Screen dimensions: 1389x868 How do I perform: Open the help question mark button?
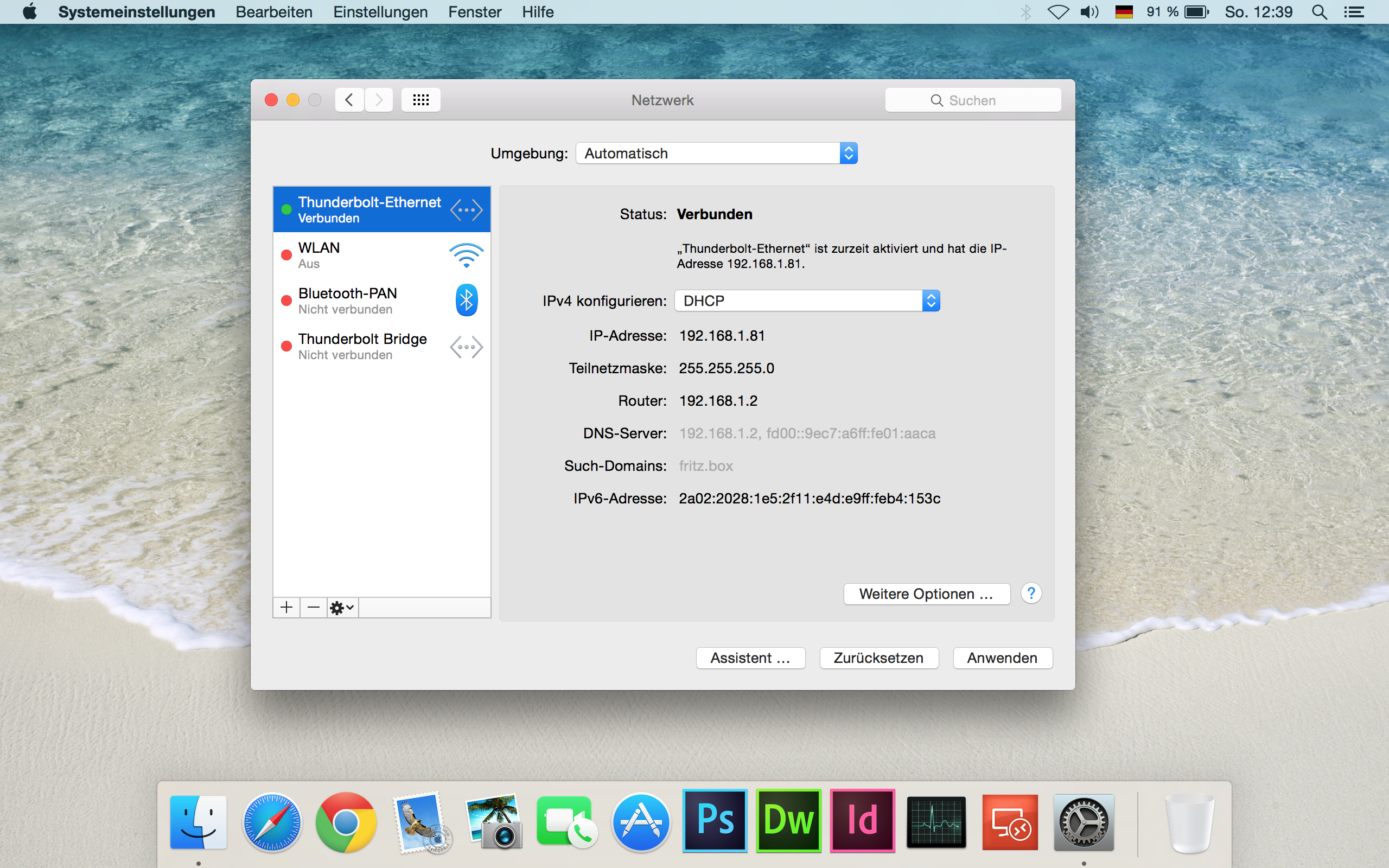(x=1031, y=593)
